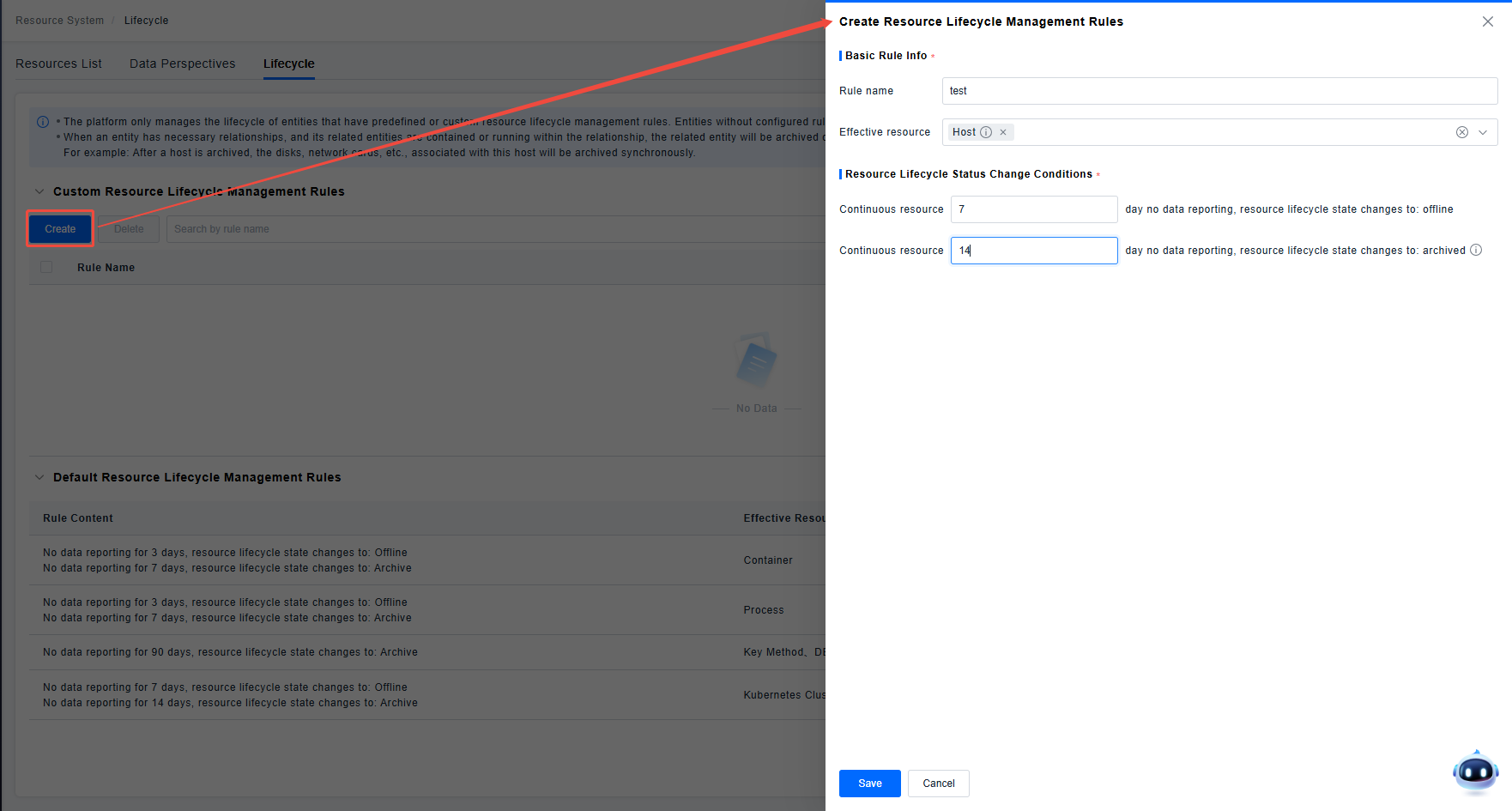1512x811 pixels.
Task: Tick the select-all checkbox beside Rule Name
Action: point(46,267)
